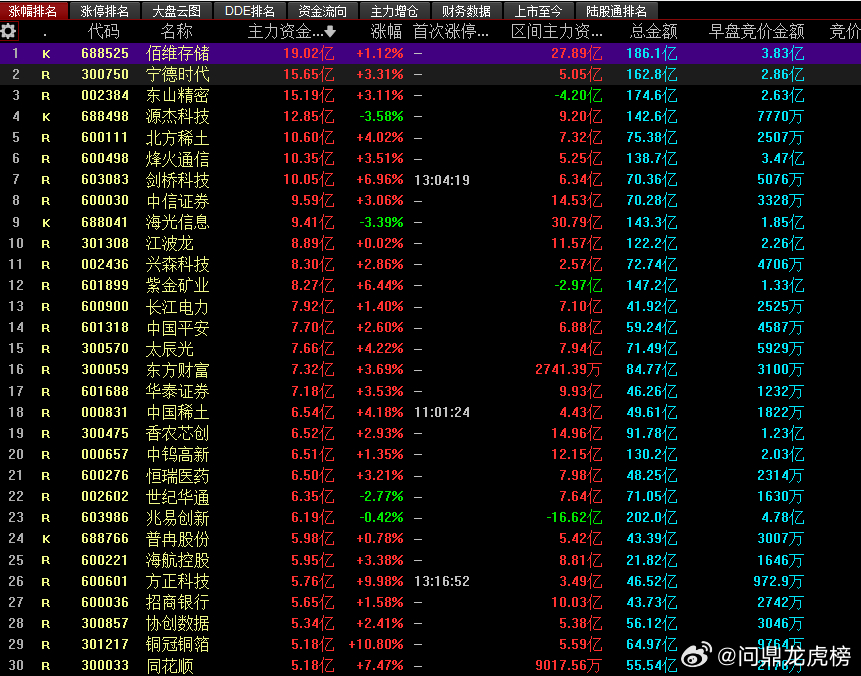Sort by the 涨幅 column header
This screenshot has height=676, width=861.
[x=387, y=32]
